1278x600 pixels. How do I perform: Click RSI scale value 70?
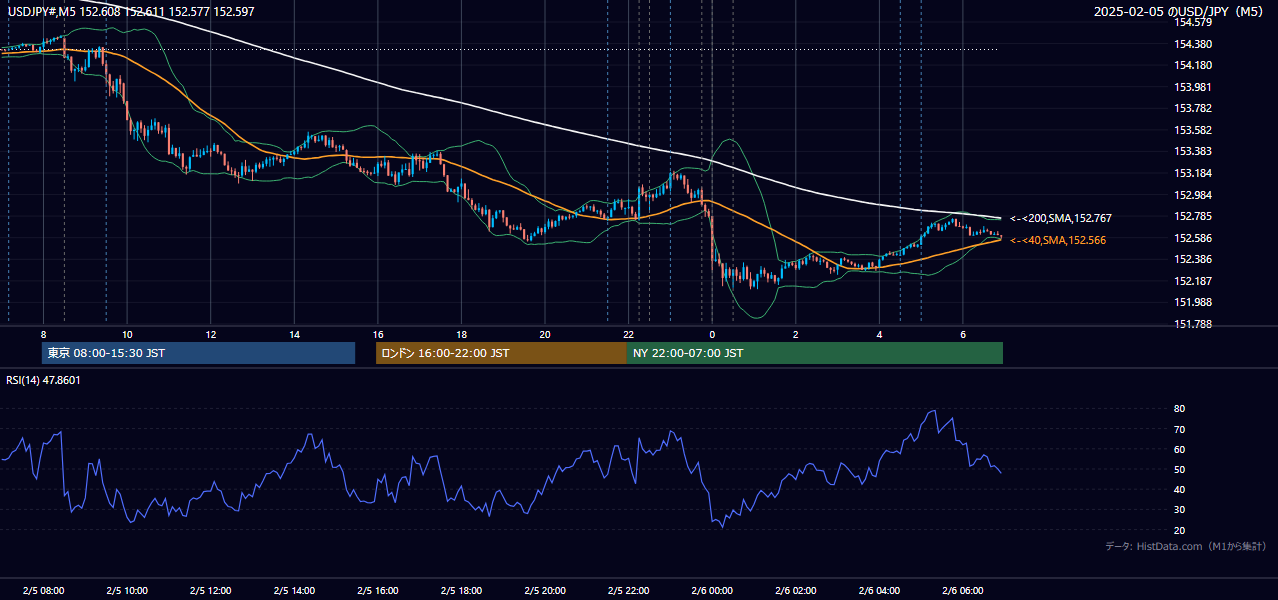coord(1180,429)
